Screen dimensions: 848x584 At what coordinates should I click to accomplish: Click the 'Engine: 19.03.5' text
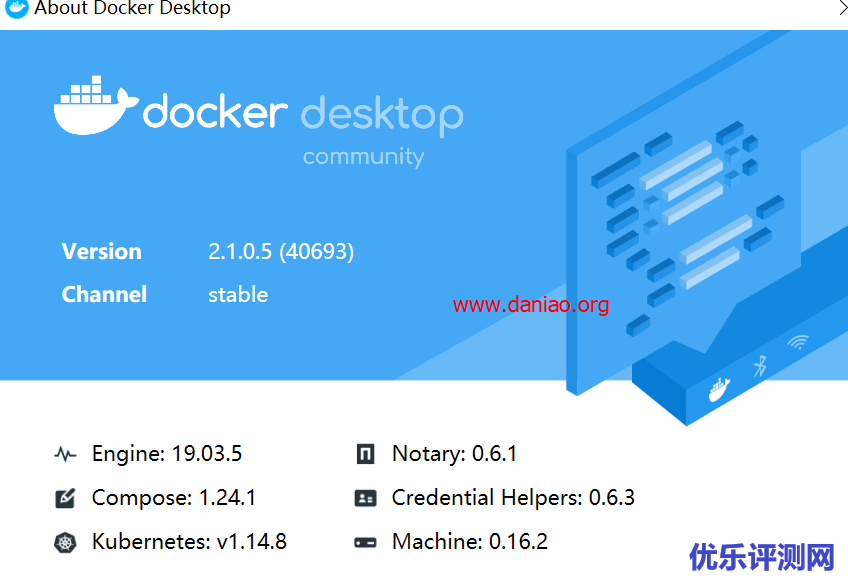pos(167,454)
